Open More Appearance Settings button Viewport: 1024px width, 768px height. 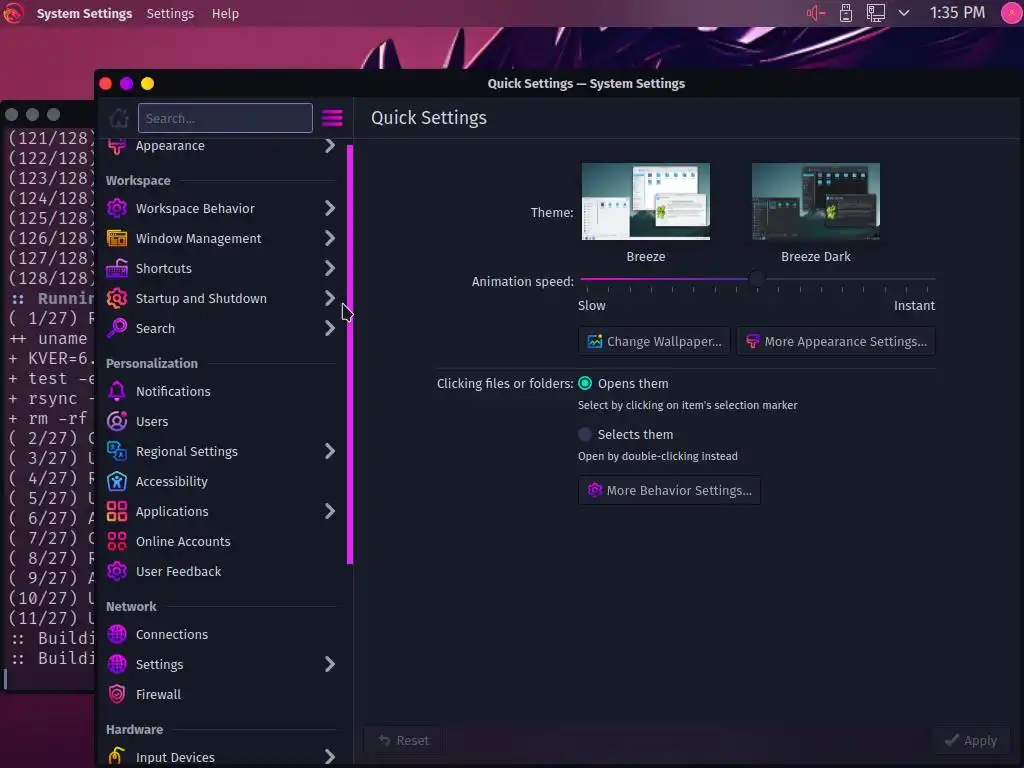tap(836, 342)
